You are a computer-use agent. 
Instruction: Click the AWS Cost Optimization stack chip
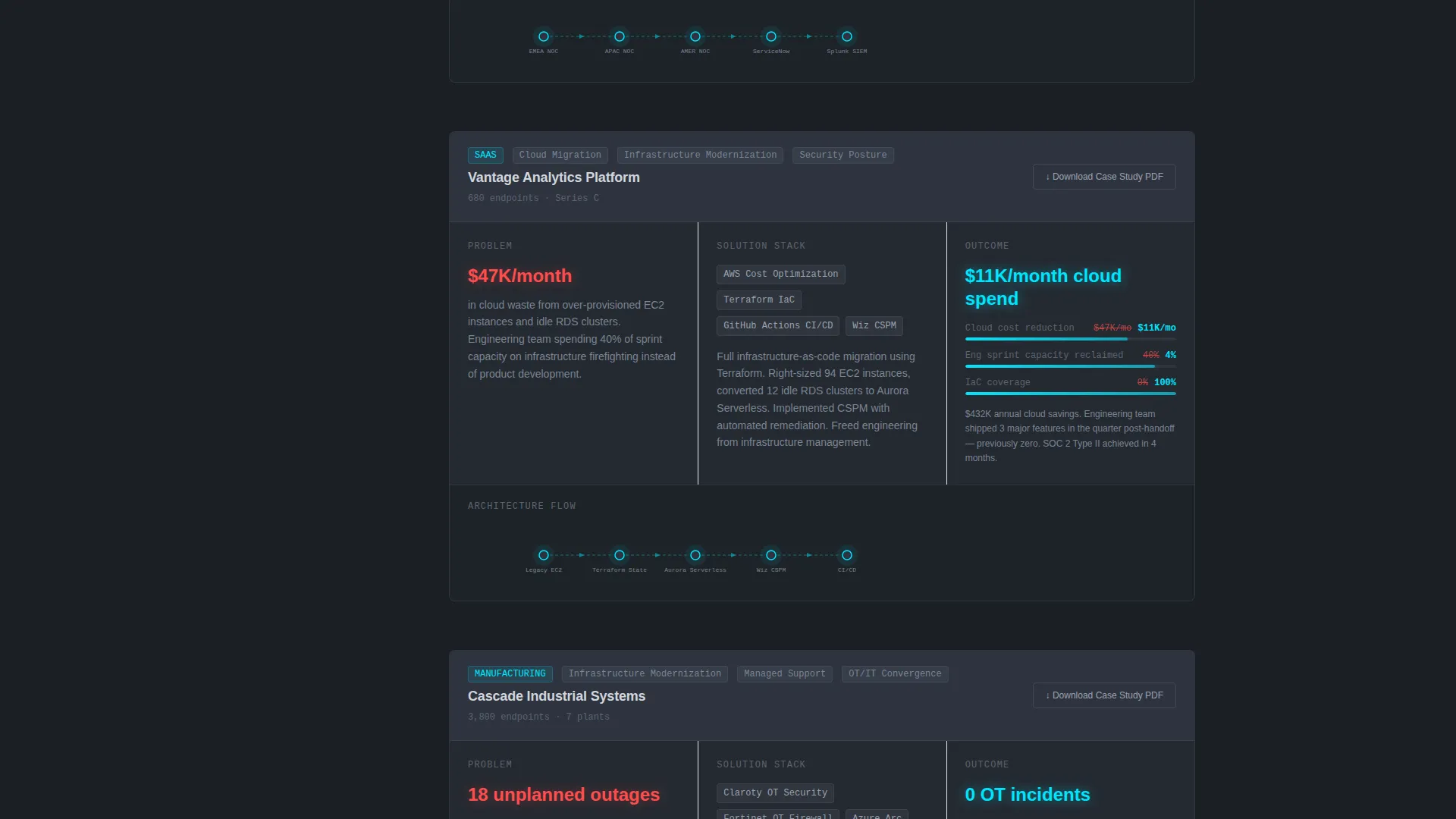point(781,274)
